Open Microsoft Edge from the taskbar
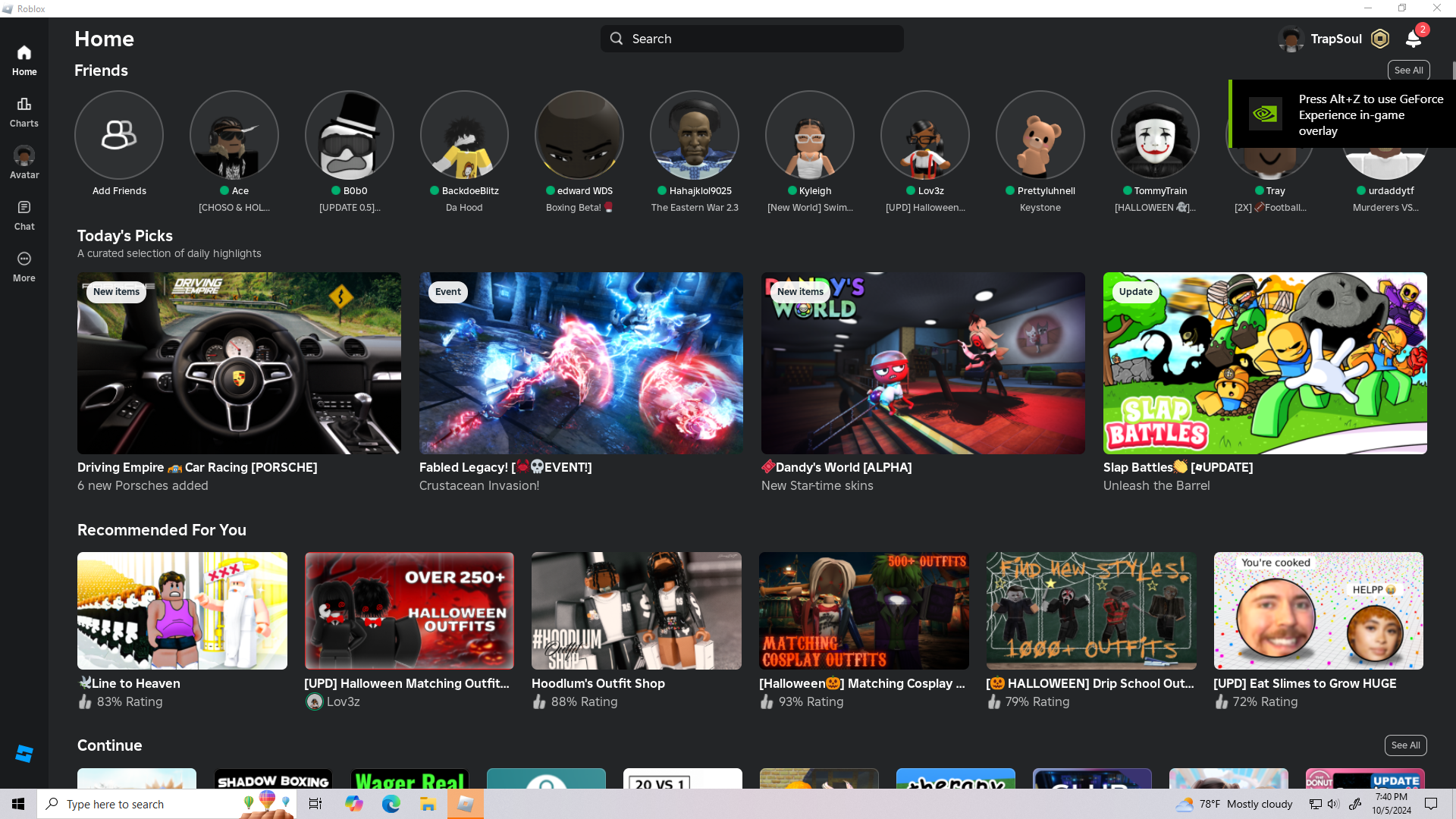The image size is (1456, 819). [x=391, y=804]
